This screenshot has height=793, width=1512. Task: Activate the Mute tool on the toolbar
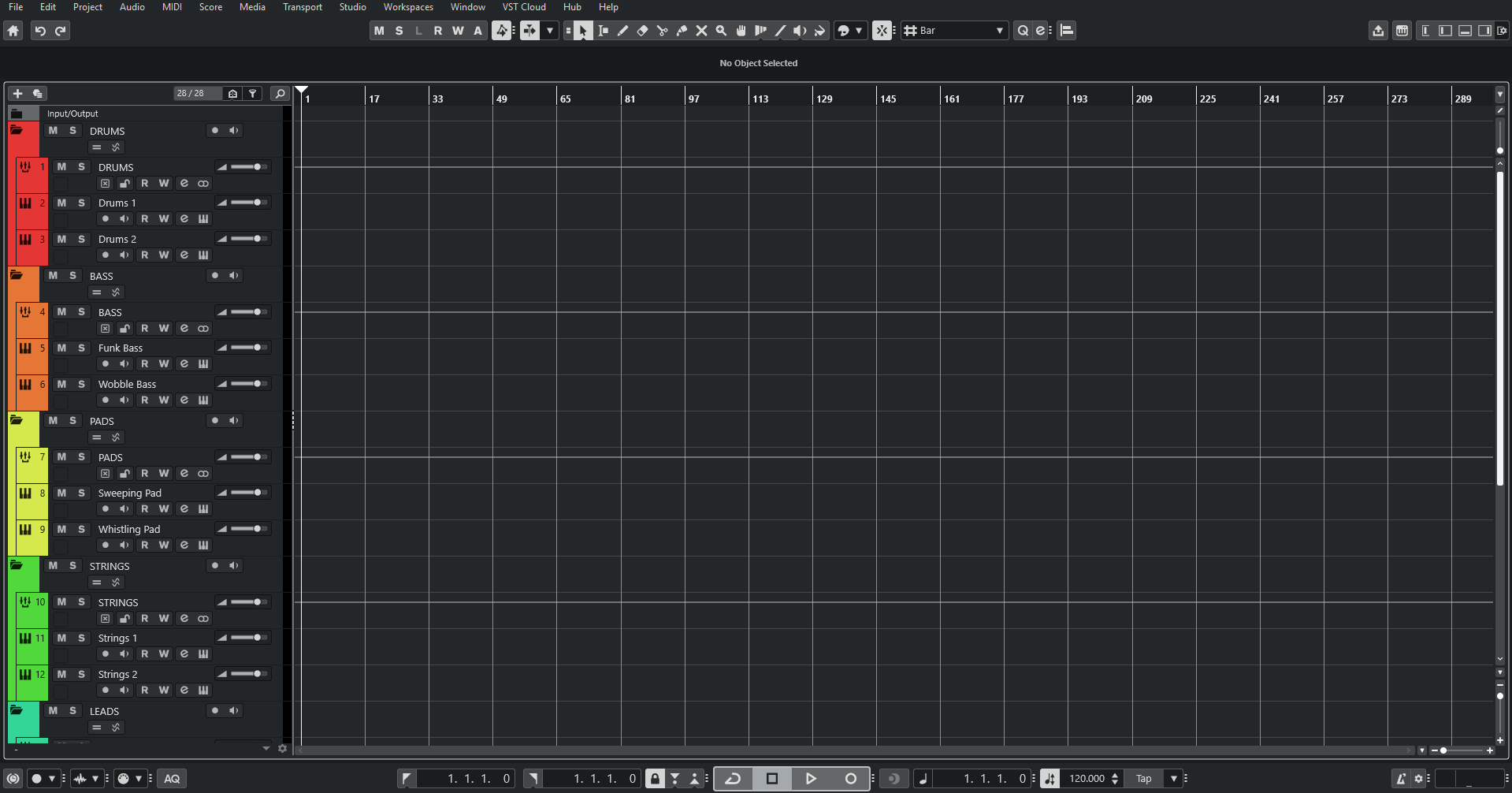701,31
